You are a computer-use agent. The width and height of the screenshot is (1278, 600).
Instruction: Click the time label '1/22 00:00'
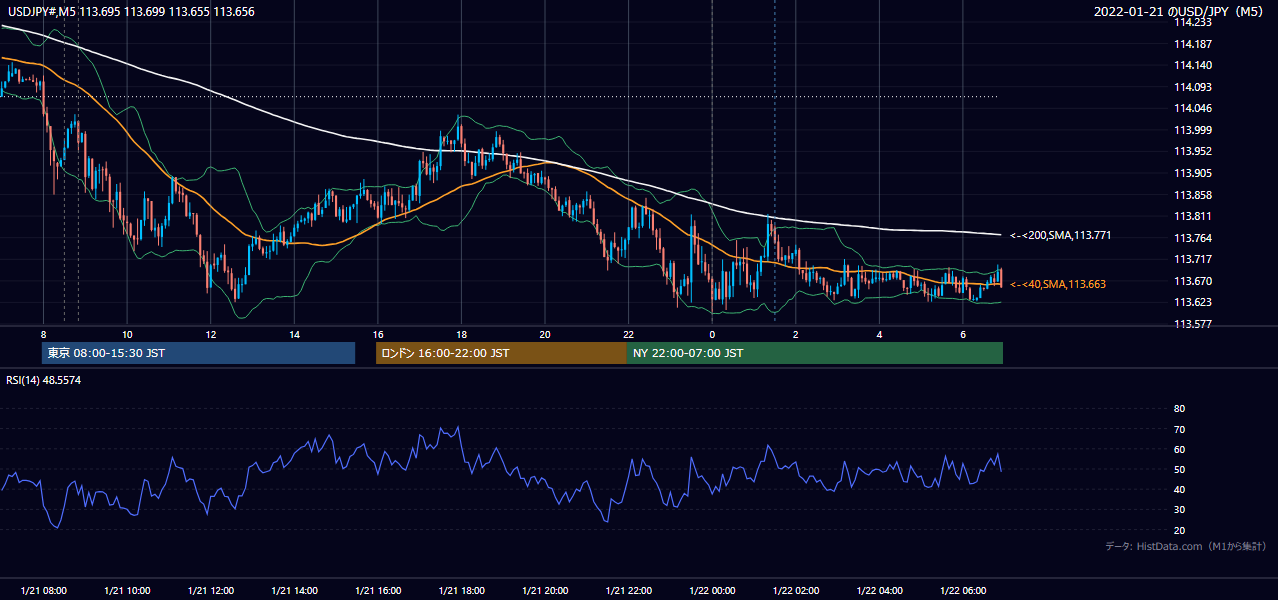pyautogui.click(x=712, y=591)
